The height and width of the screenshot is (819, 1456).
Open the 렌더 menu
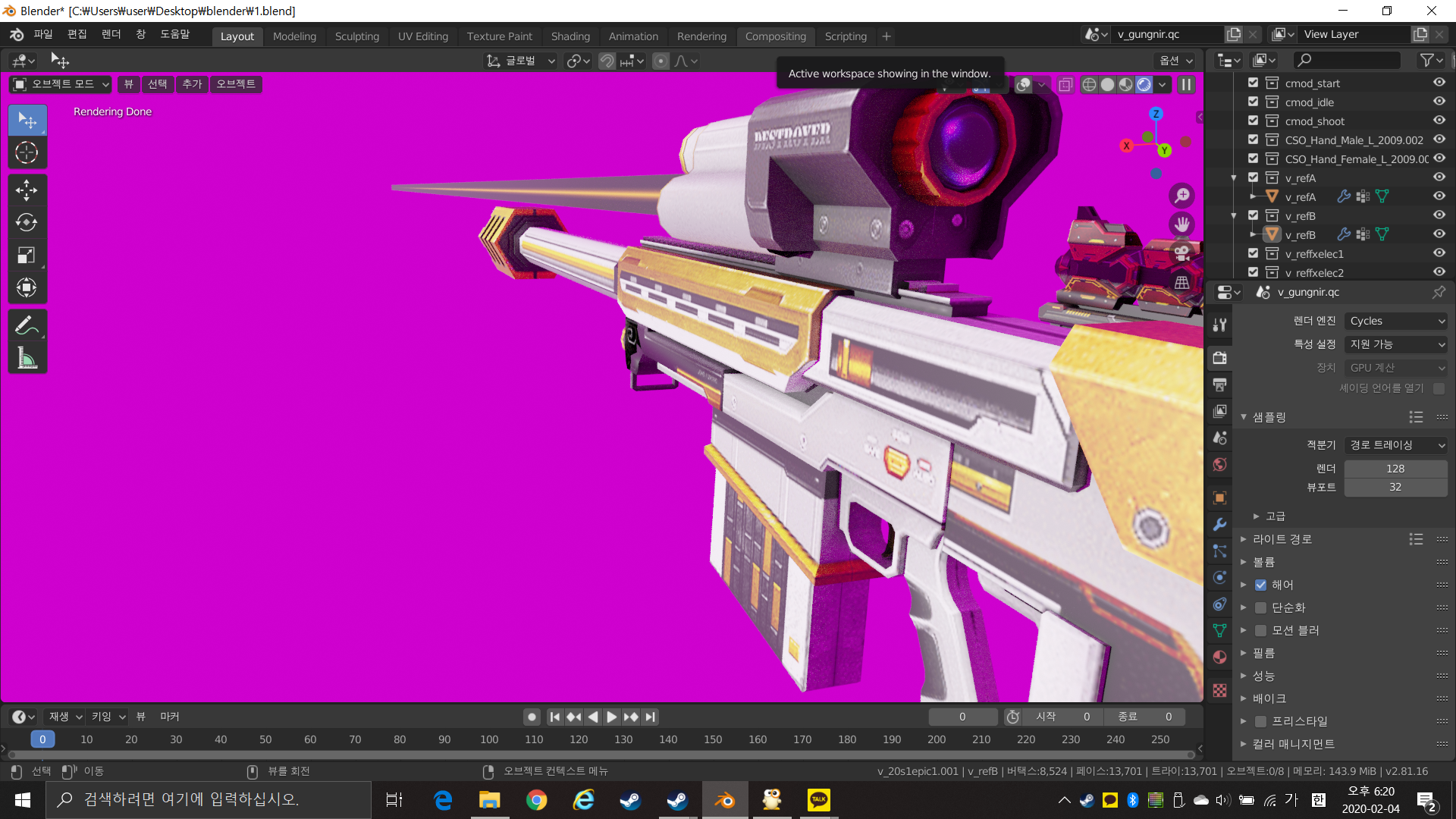tap(111, 34)
